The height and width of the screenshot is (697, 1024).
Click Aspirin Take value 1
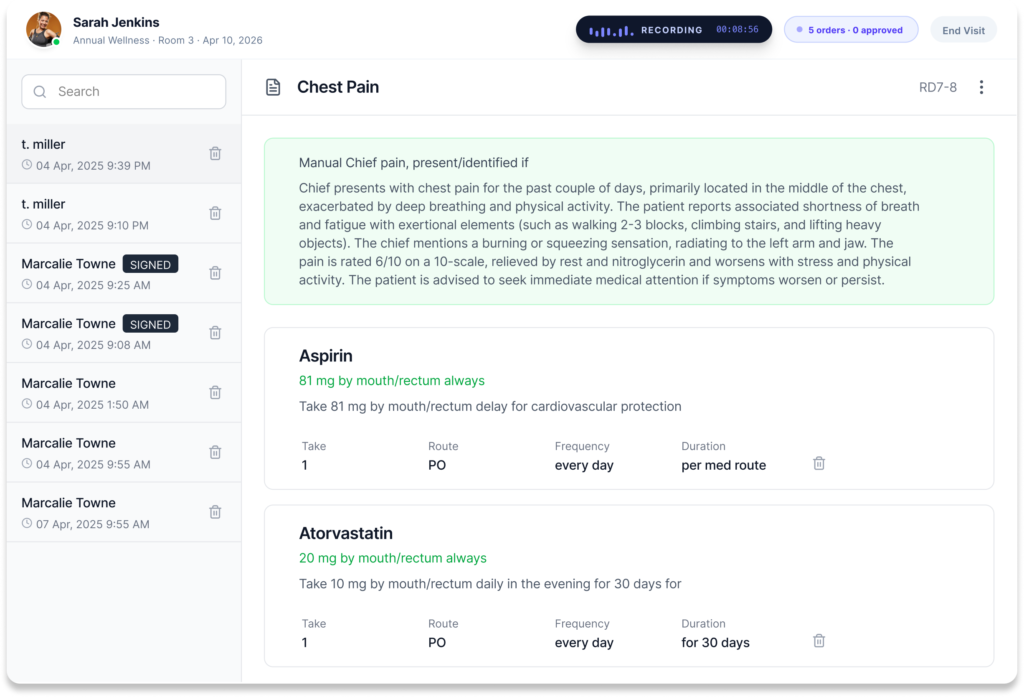click(x=304, y=465)
